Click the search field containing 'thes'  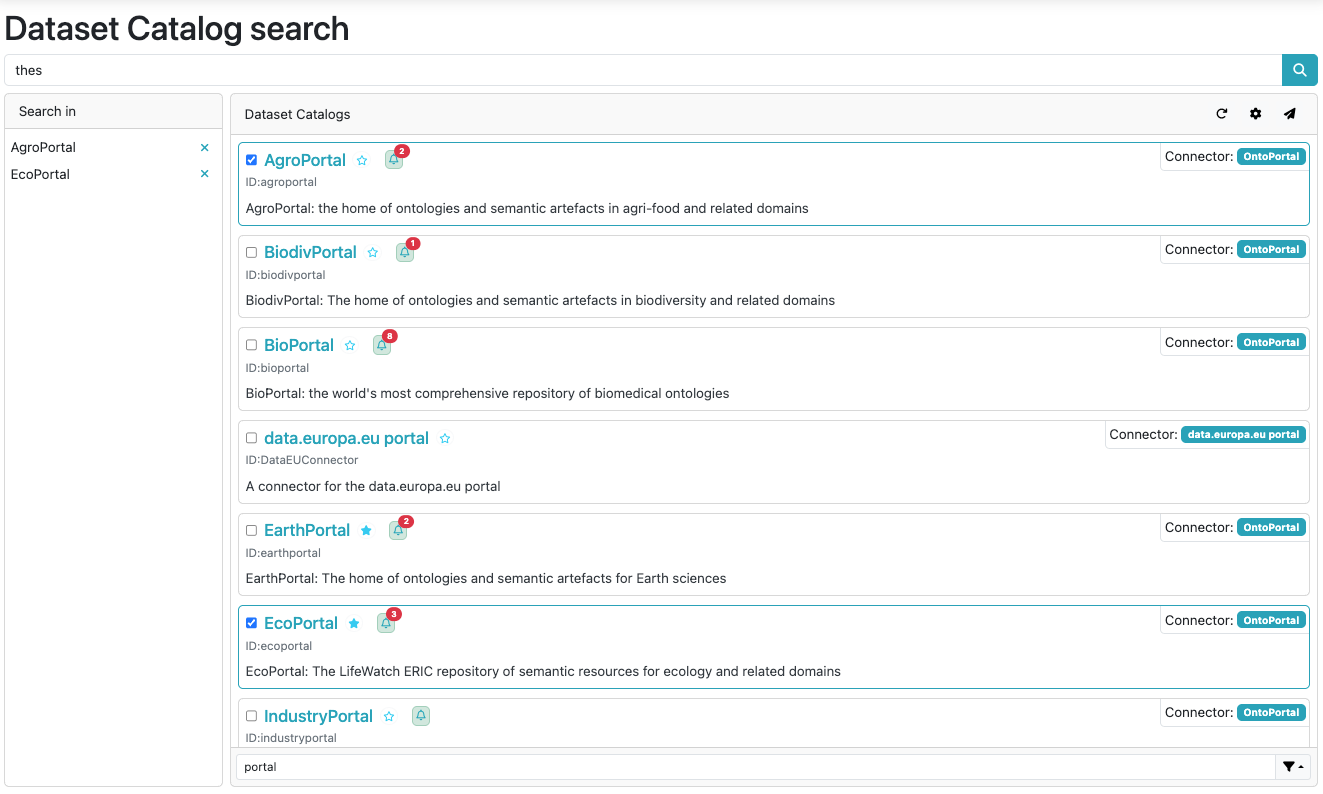pos(400,70)
